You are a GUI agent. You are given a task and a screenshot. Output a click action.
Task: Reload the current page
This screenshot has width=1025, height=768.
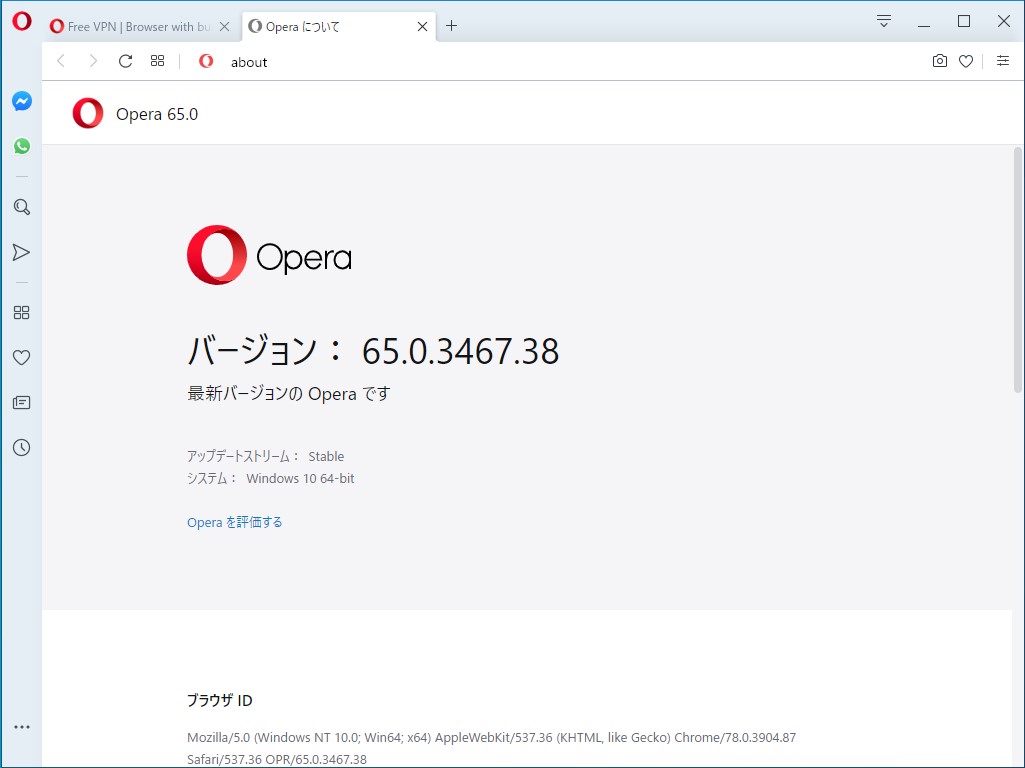pyautogui.click(x=125, y=61)
